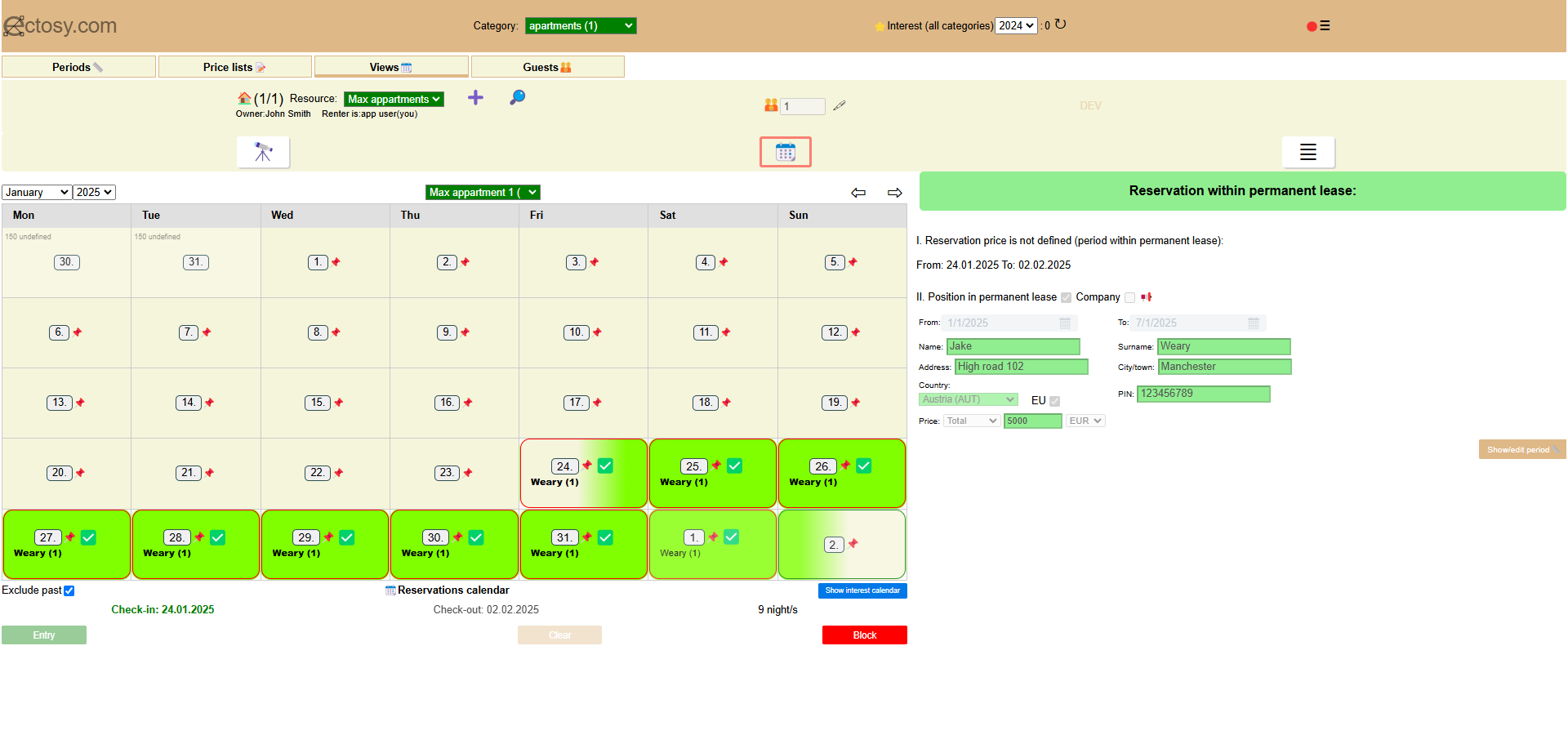Uncheck the day 24 reservation checkbox
The image size is (1568, 744).
click(605, 466)
